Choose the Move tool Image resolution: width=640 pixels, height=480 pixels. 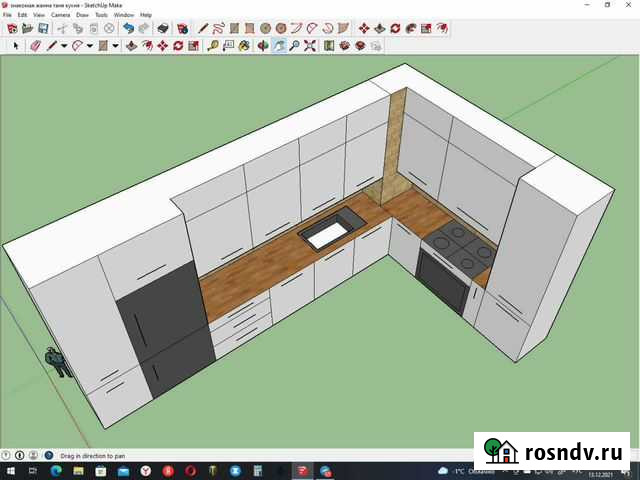point(162,45)
